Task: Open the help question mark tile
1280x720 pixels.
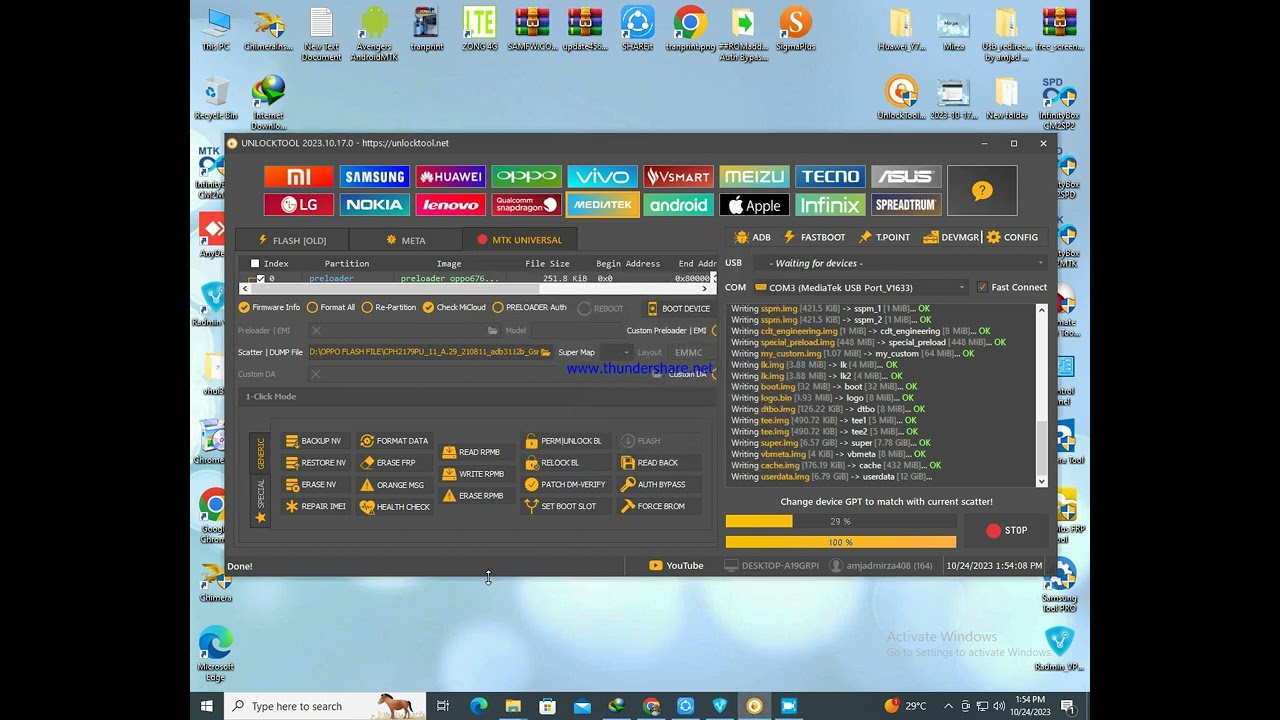Action: (982, 191)
